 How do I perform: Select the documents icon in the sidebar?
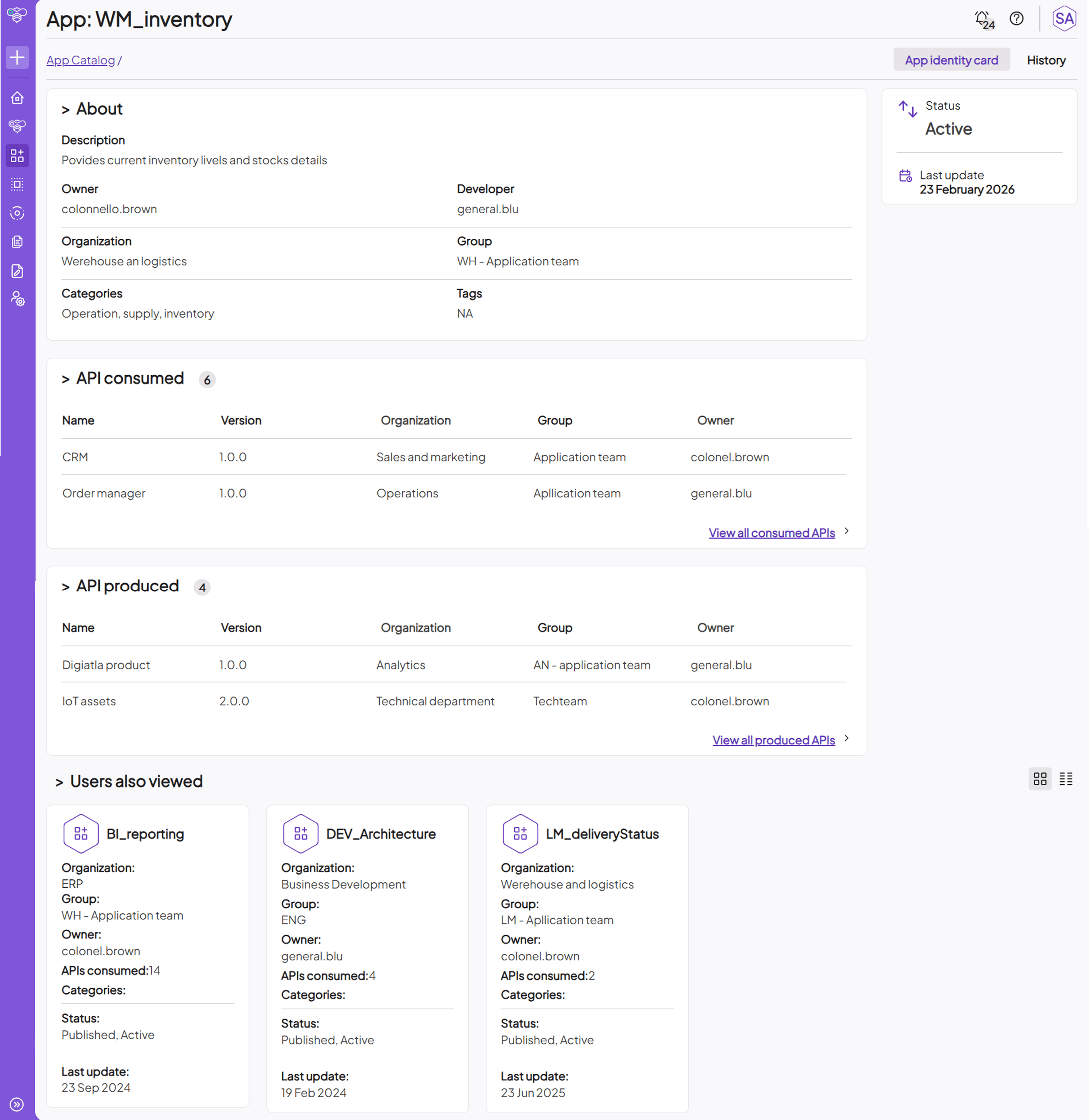click(17, 242)
